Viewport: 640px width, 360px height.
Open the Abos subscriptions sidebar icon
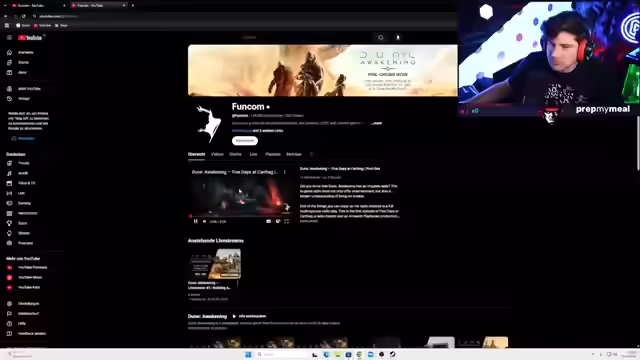coord(9,73)
